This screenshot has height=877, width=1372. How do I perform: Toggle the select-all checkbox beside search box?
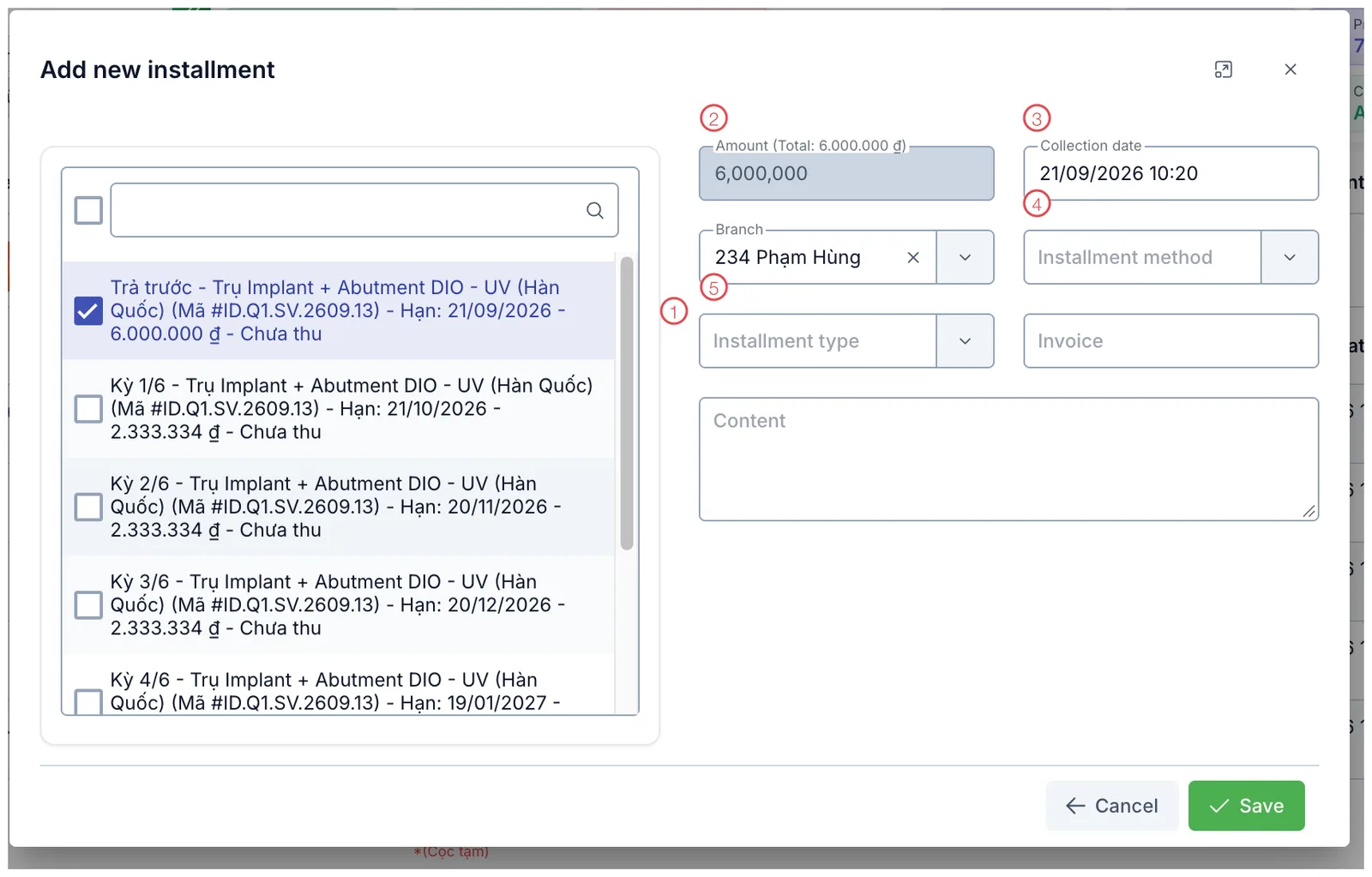(x=88, y=210)
